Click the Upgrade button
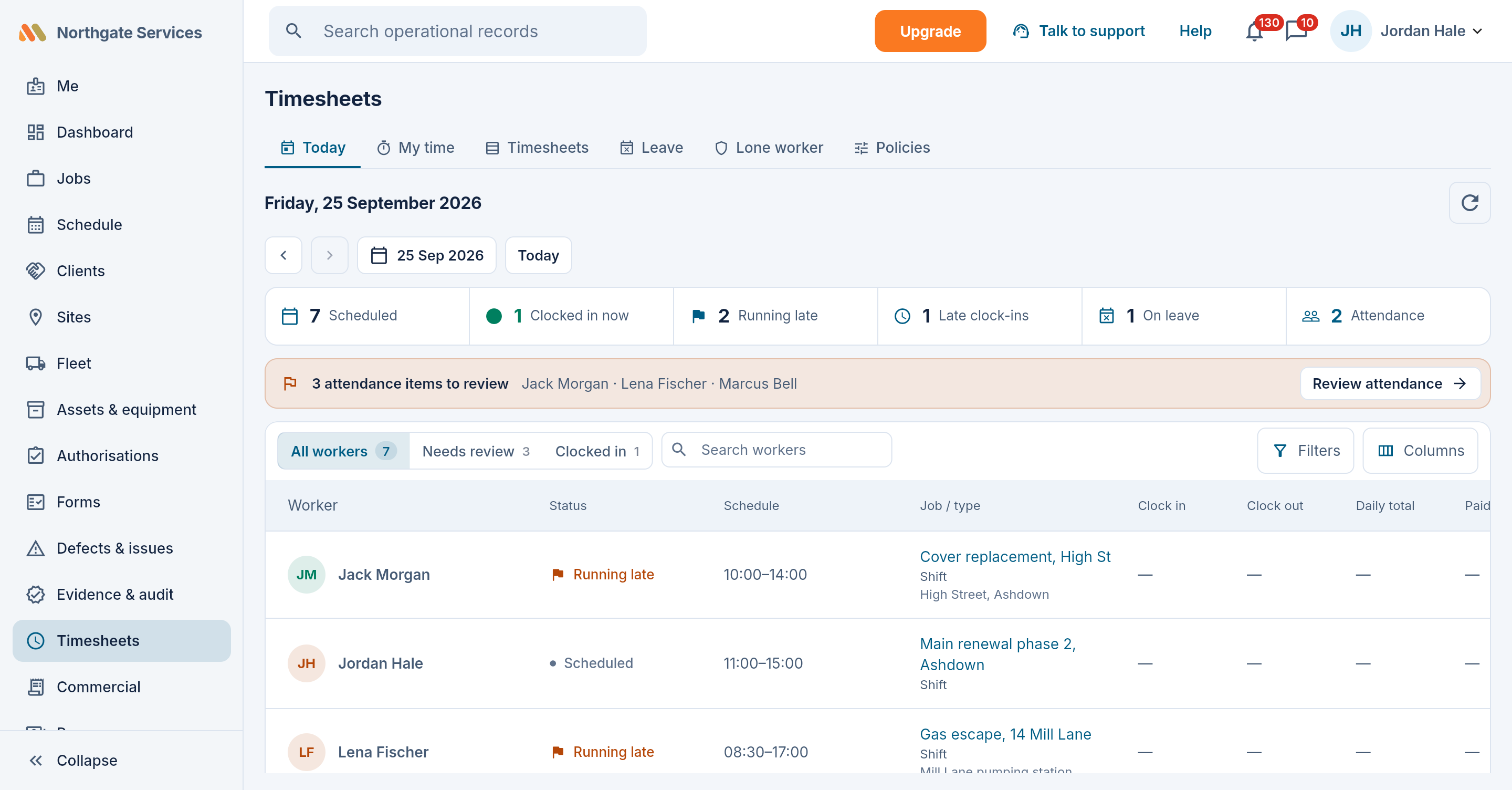1512x790 pixels. coord(930,31)
